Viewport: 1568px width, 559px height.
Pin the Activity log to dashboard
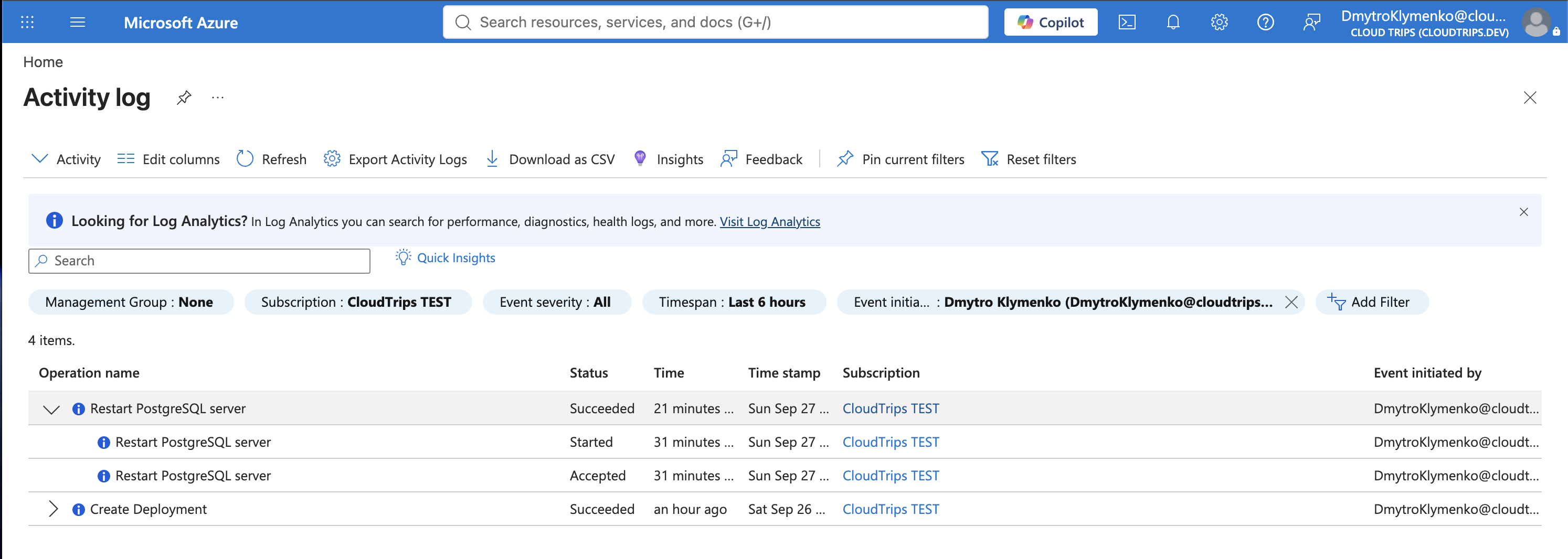pos(184,98)
